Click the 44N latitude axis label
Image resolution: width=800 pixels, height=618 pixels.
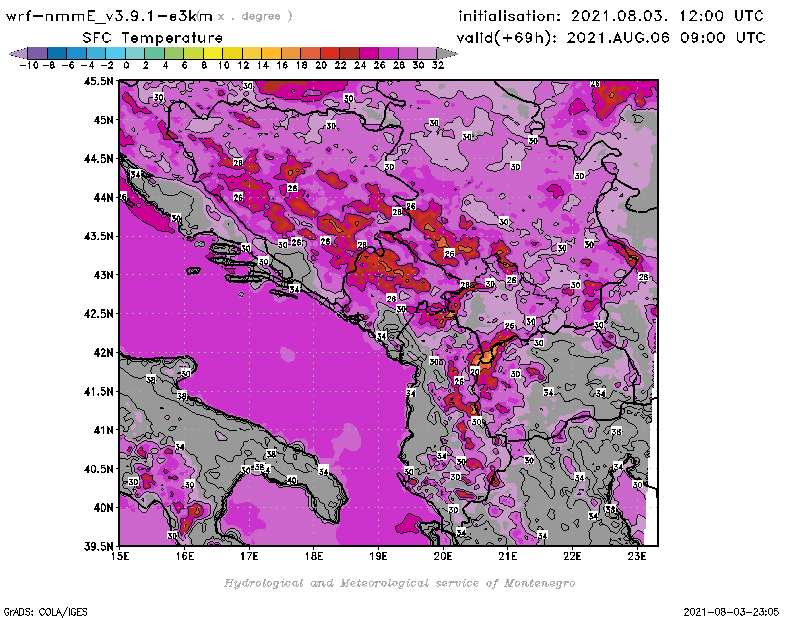click(x=103, y=197)
